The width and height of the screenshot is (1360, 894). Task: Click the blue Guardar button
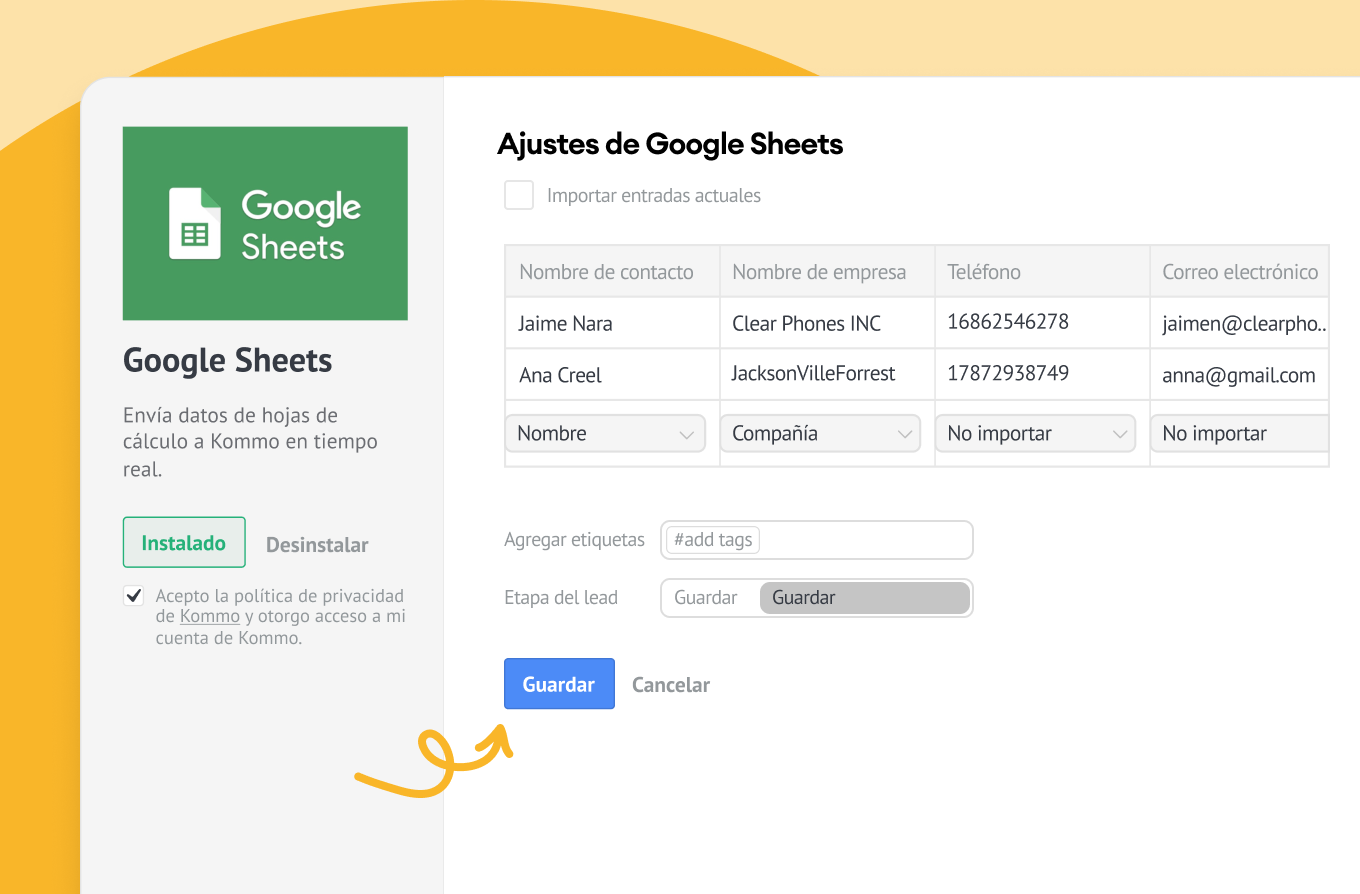[x=559, y=684]
